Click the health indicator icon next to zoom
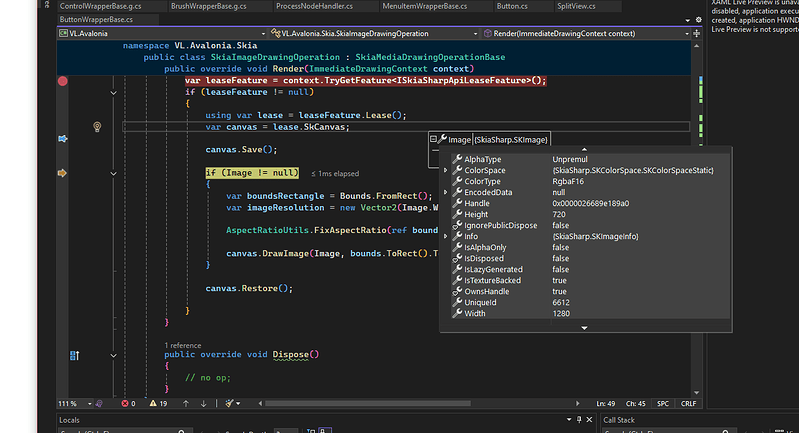The width and height of the screenshot is (799, 433). [99, 403]
